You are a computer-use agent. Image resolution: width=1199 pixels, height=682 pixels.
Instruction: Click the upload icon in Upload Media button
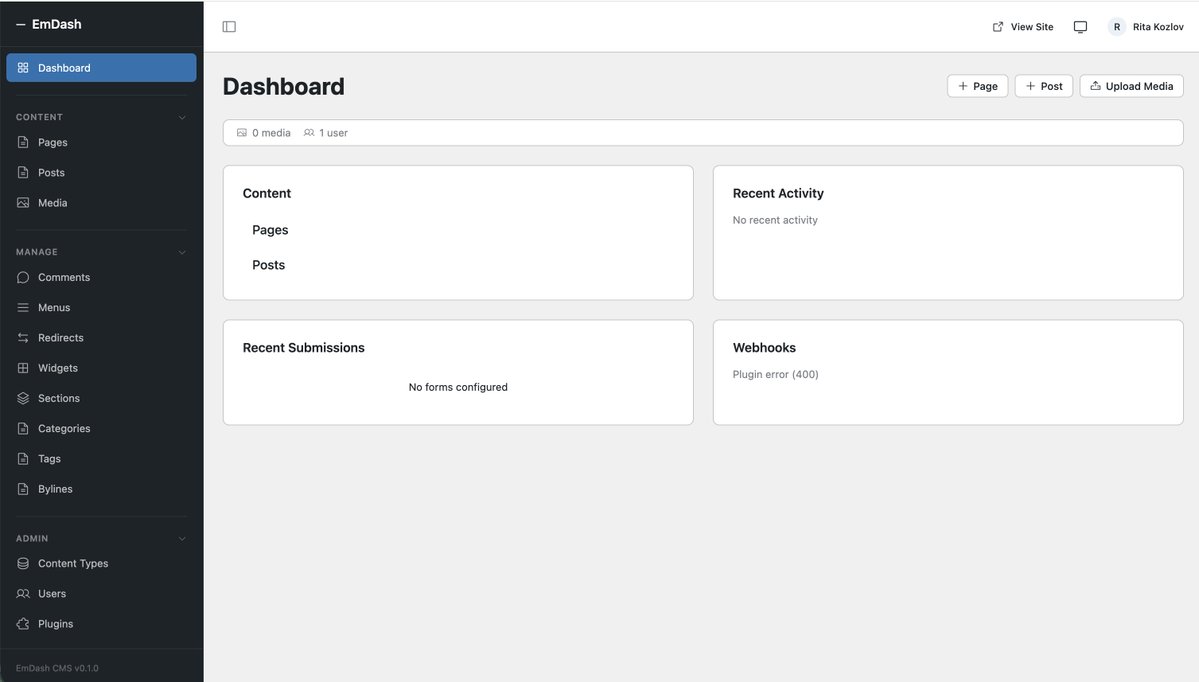[x=1096, y=86]
